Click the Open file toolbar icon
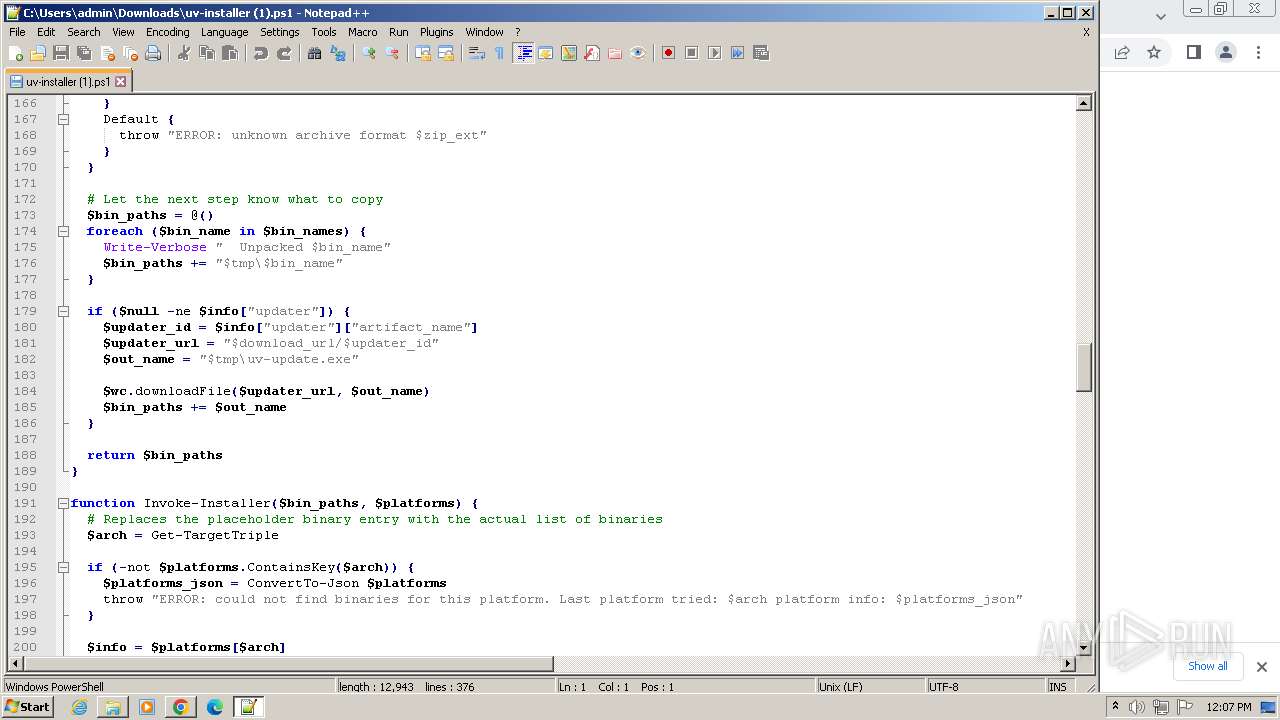 [38, 53]
